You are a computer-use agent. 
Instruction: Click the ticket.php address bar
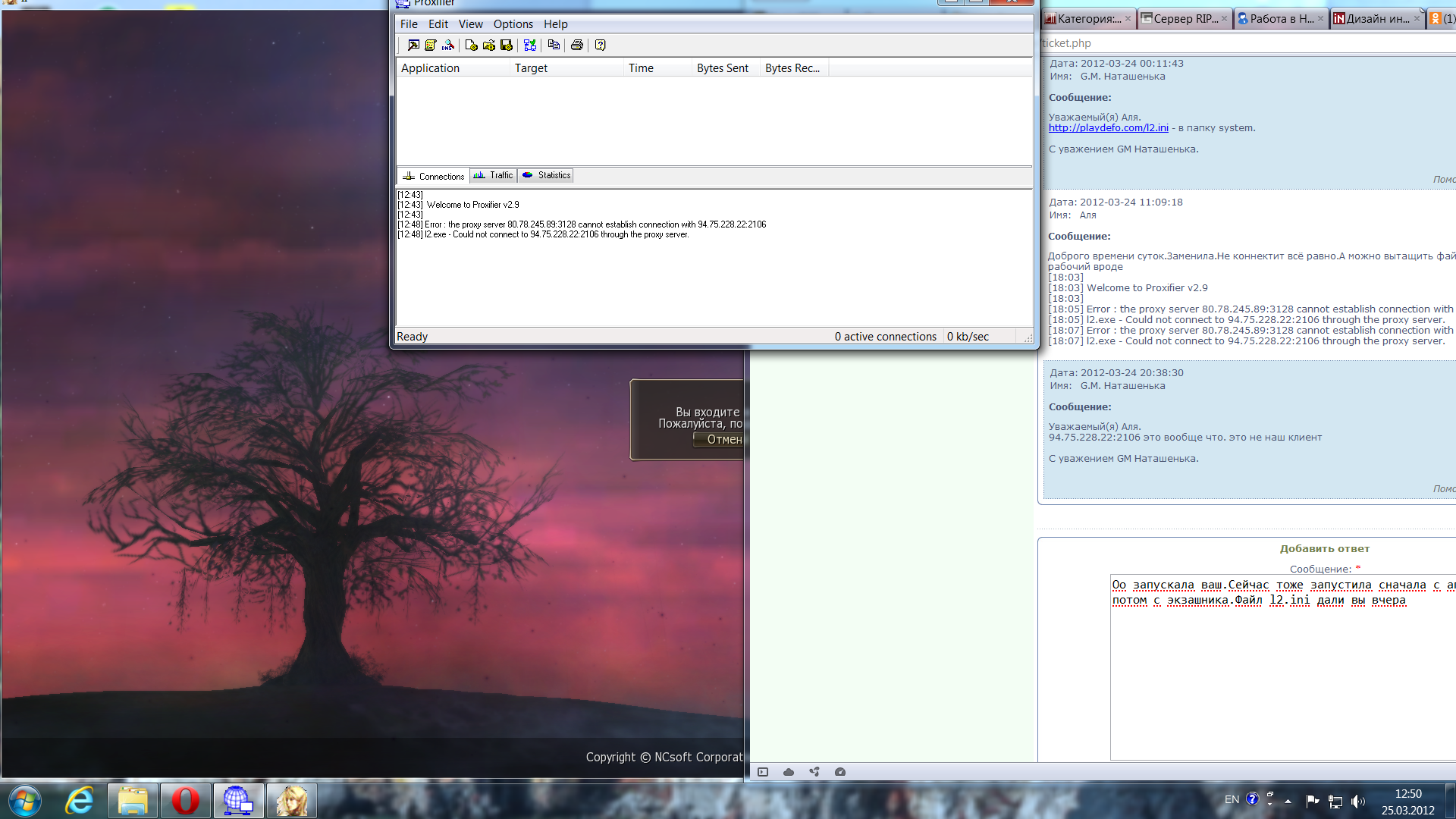point(1247,43)
